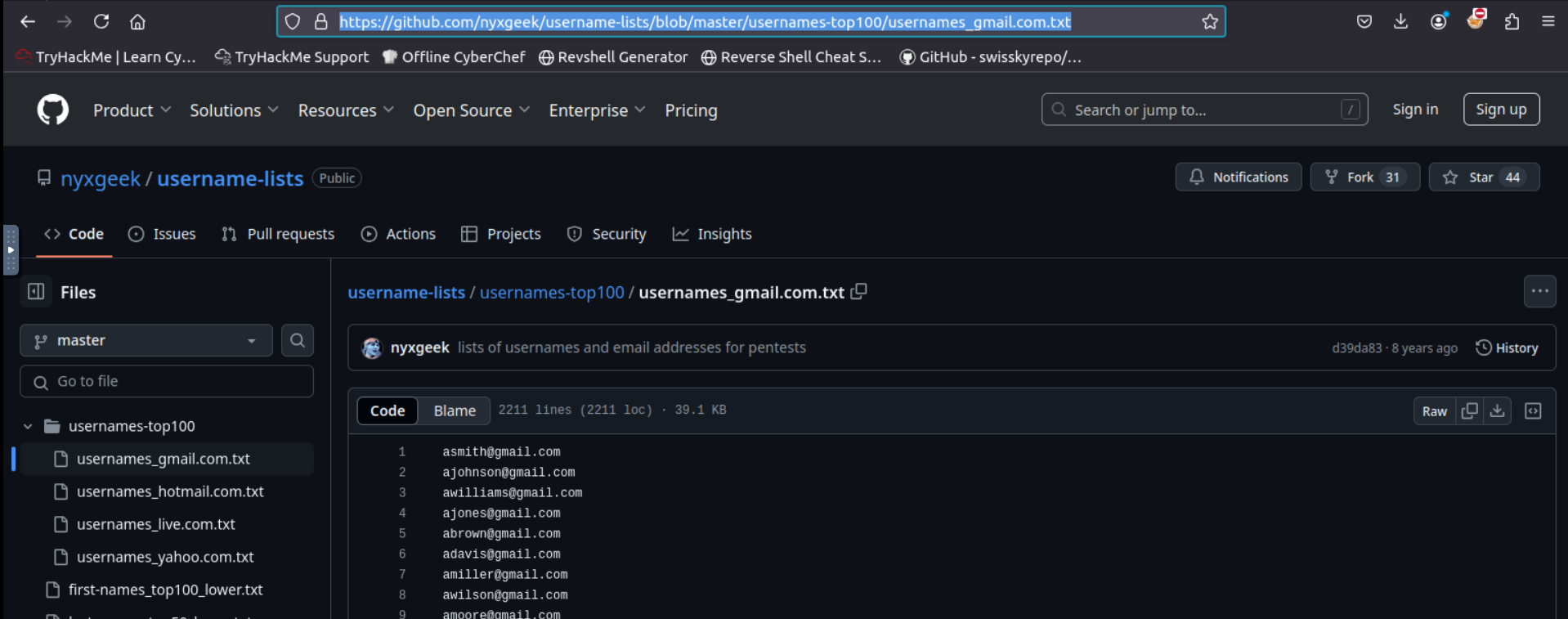Open the Insights tab

[x=712, y=234]
